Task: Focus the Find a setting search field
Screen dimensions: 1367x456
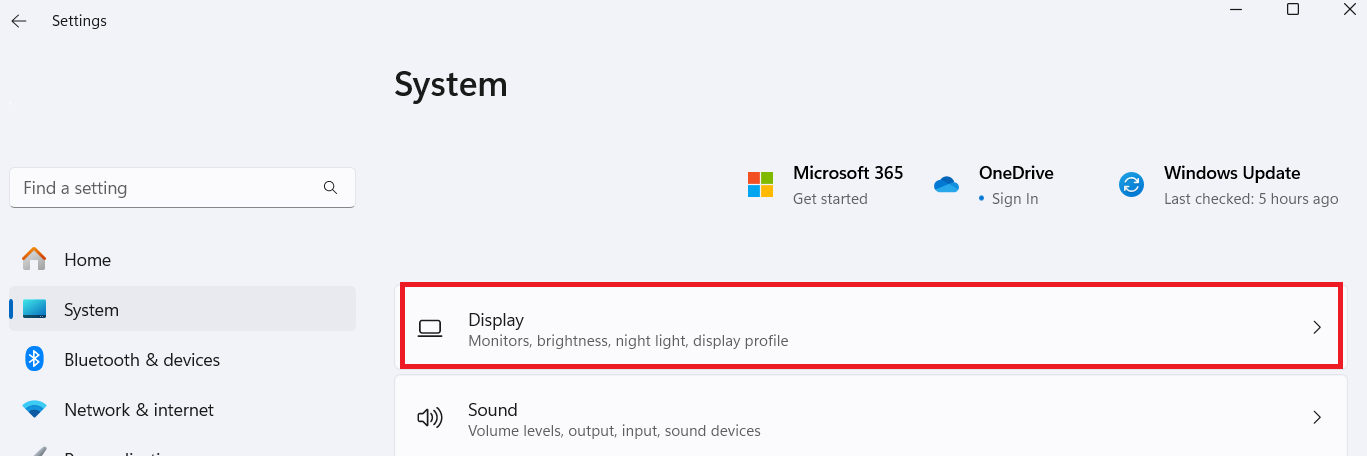Action: click(x=165, y=188)
